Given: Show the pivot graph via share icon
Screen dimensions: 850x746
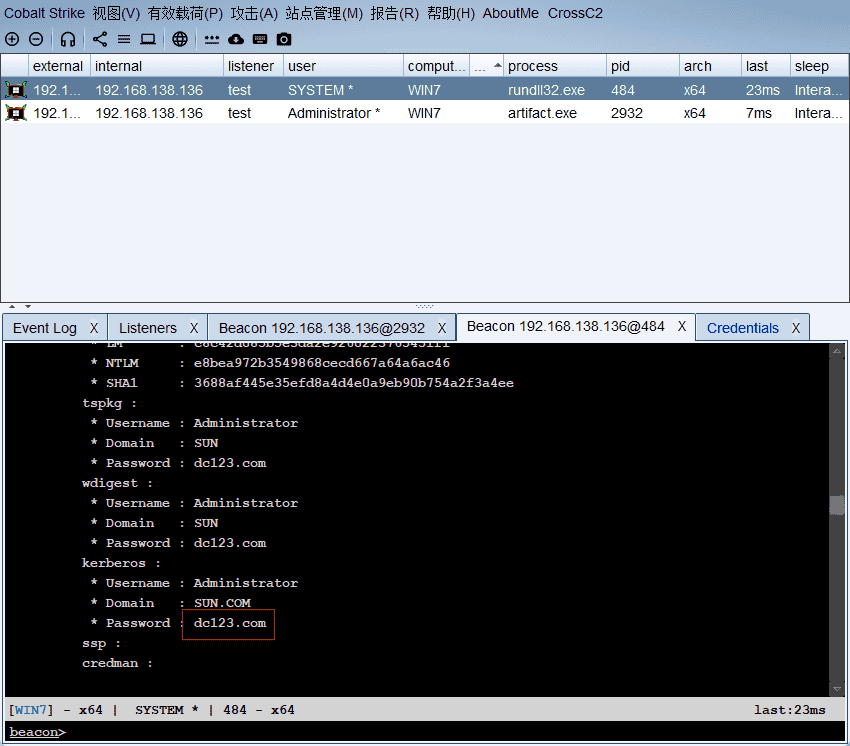Looking at the screenshot, I should tap(100, 39).
